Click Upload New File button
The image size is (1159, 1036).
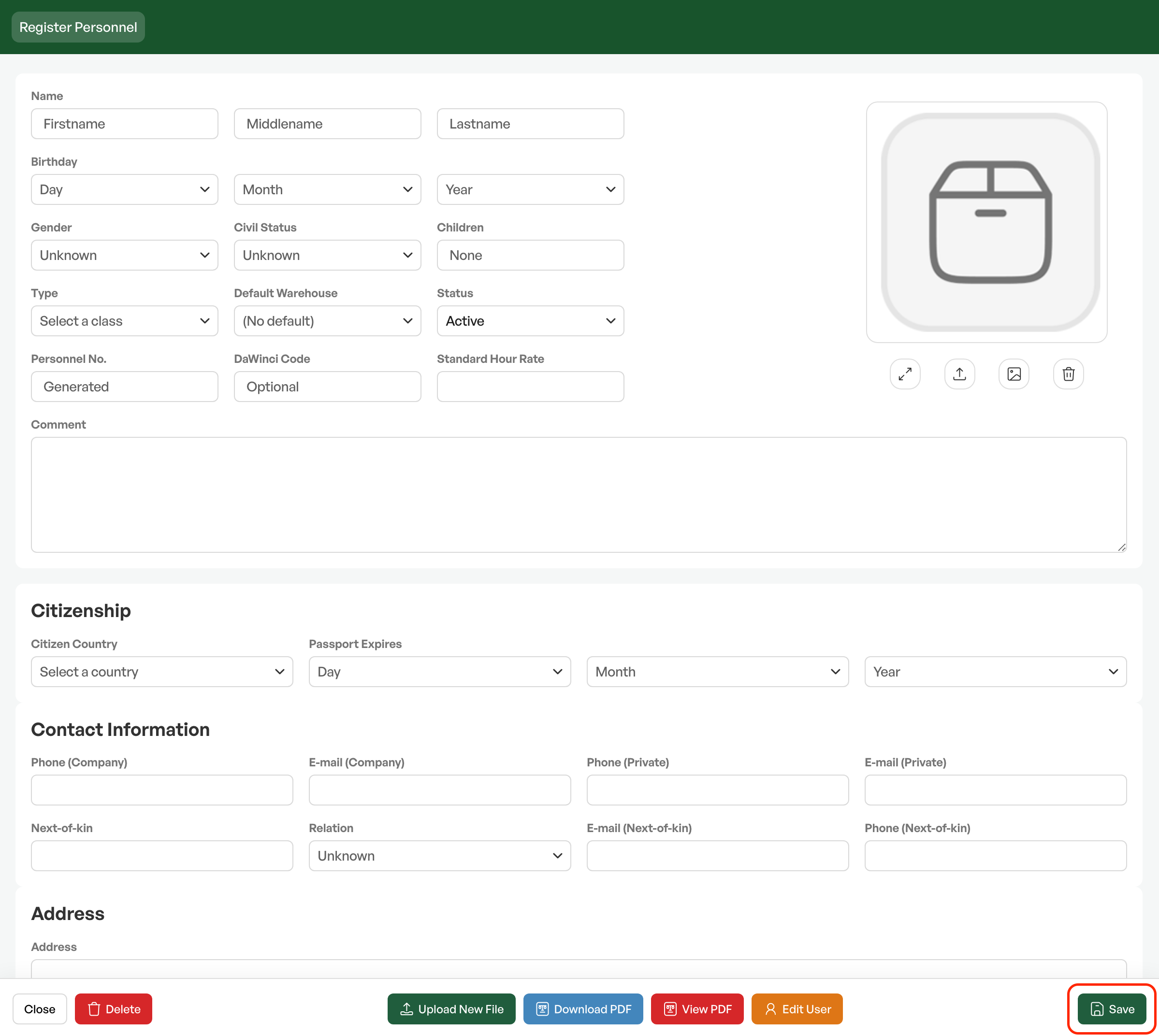pyautogui.click(x=451, y=1009)
